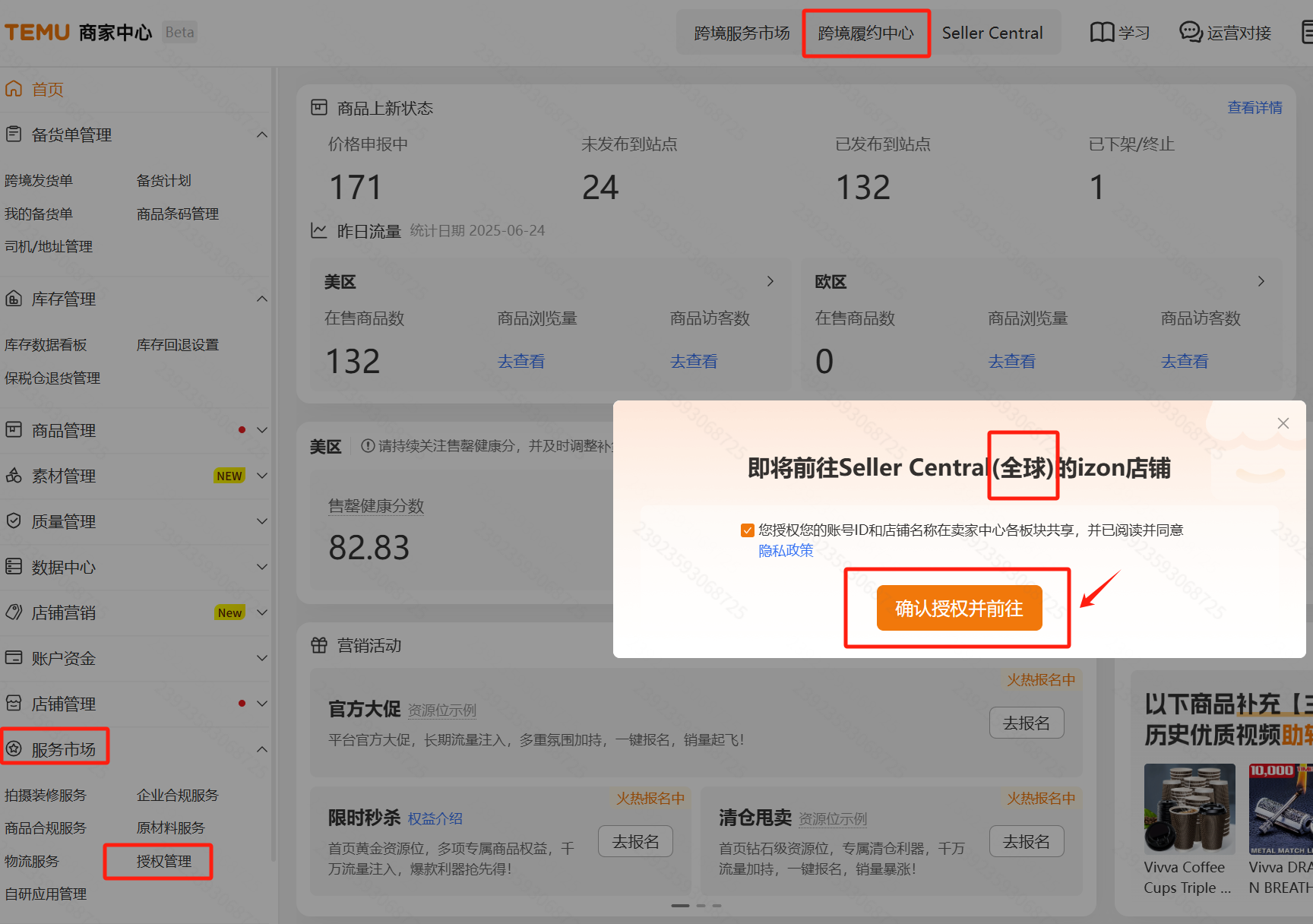Click the 素材管理 sidebar icon
This screenshot has height=924, width=1313.
(x=13, y=476)
